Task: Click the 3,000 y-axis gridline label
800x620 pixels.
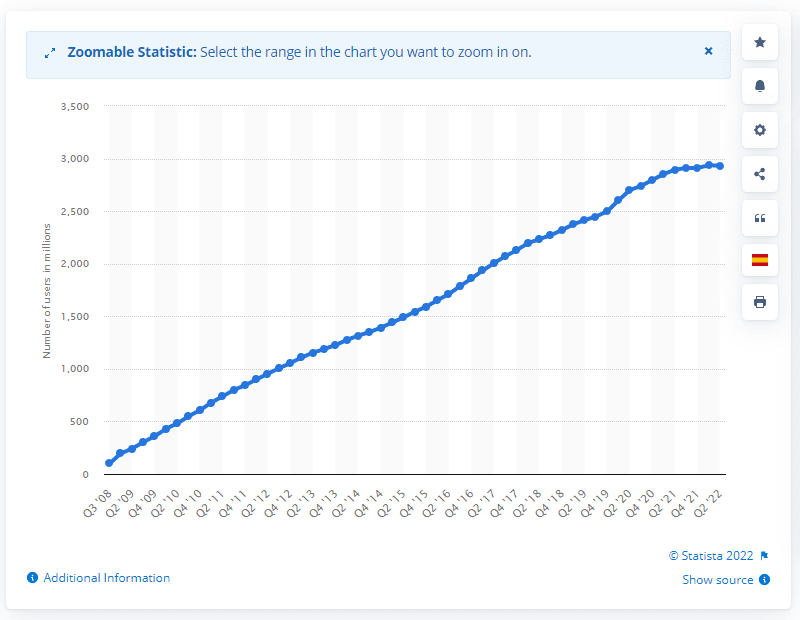Action: click(x=76, y=159)
